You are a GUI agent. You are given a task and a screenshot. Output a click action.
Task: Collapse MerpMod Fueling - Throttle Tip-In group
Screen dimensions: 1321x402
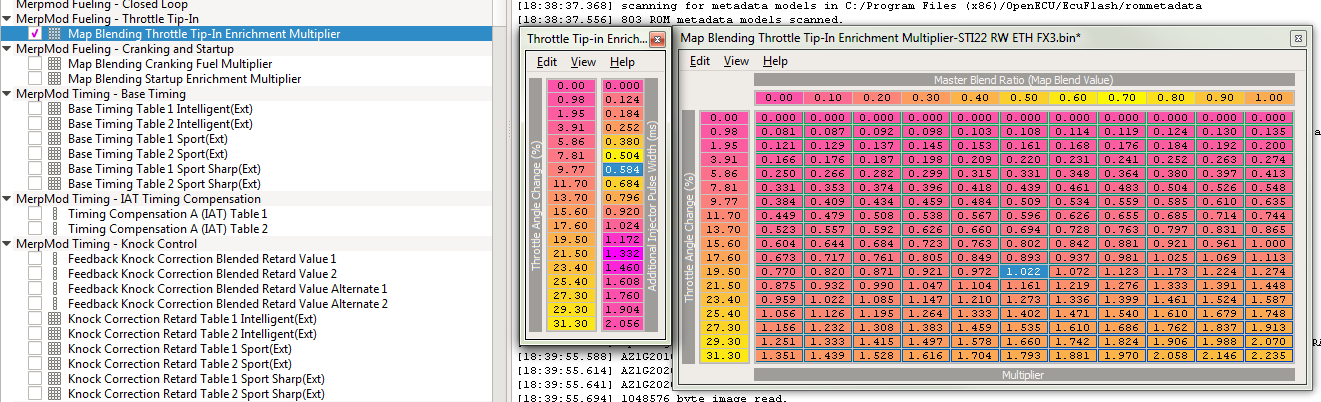coord(8,19)
